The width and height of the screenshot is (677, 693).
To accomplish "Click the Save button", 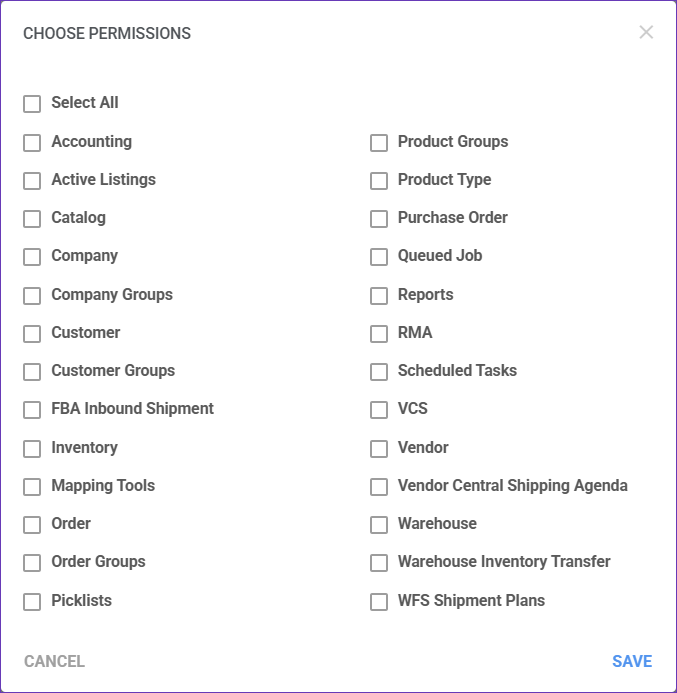I will pos(632,661).
